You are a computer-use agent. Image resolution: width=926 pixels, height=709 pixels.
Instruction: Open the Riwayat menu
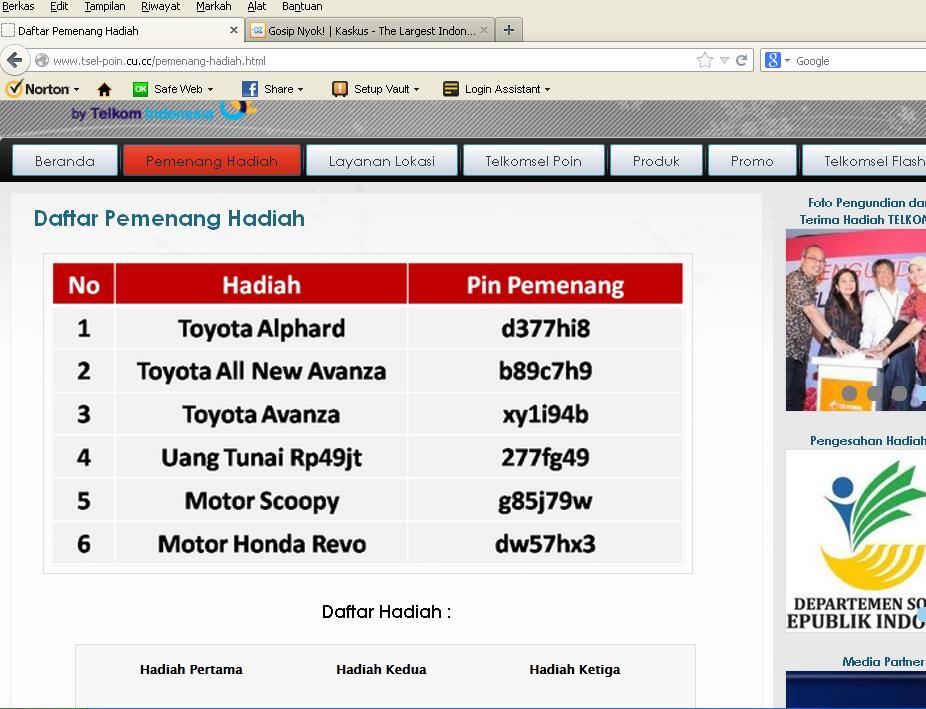tap(160, 6)
